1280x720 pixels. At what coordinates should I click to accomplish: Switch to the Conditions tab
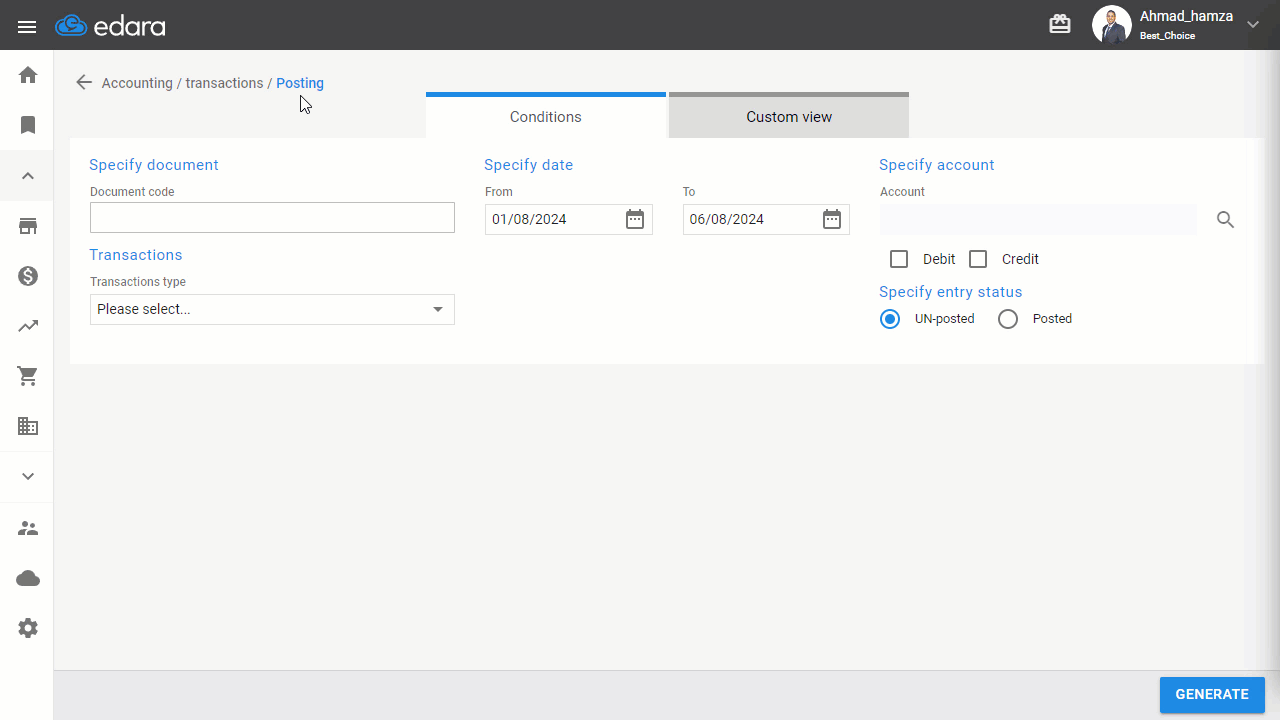546,116
